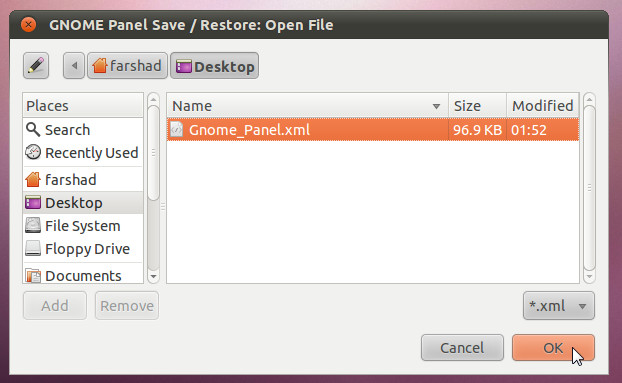Open File System in Places
Viewport: 622px width, 383px height.
(83, 226)
